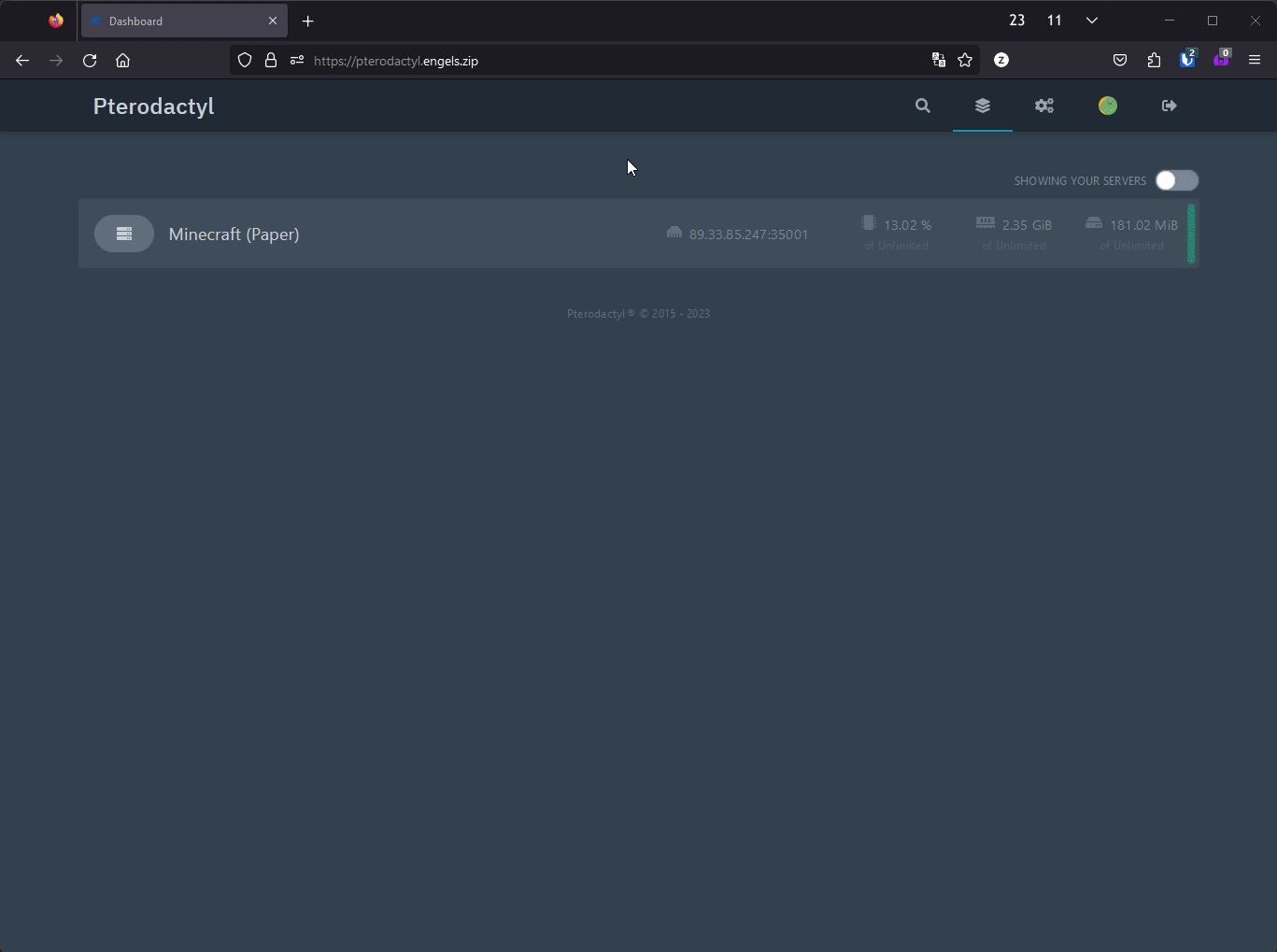Viewport: 1277px width, 952px height.
Task: Open the list all tabs dropdown
Action: coord(1091,21)
